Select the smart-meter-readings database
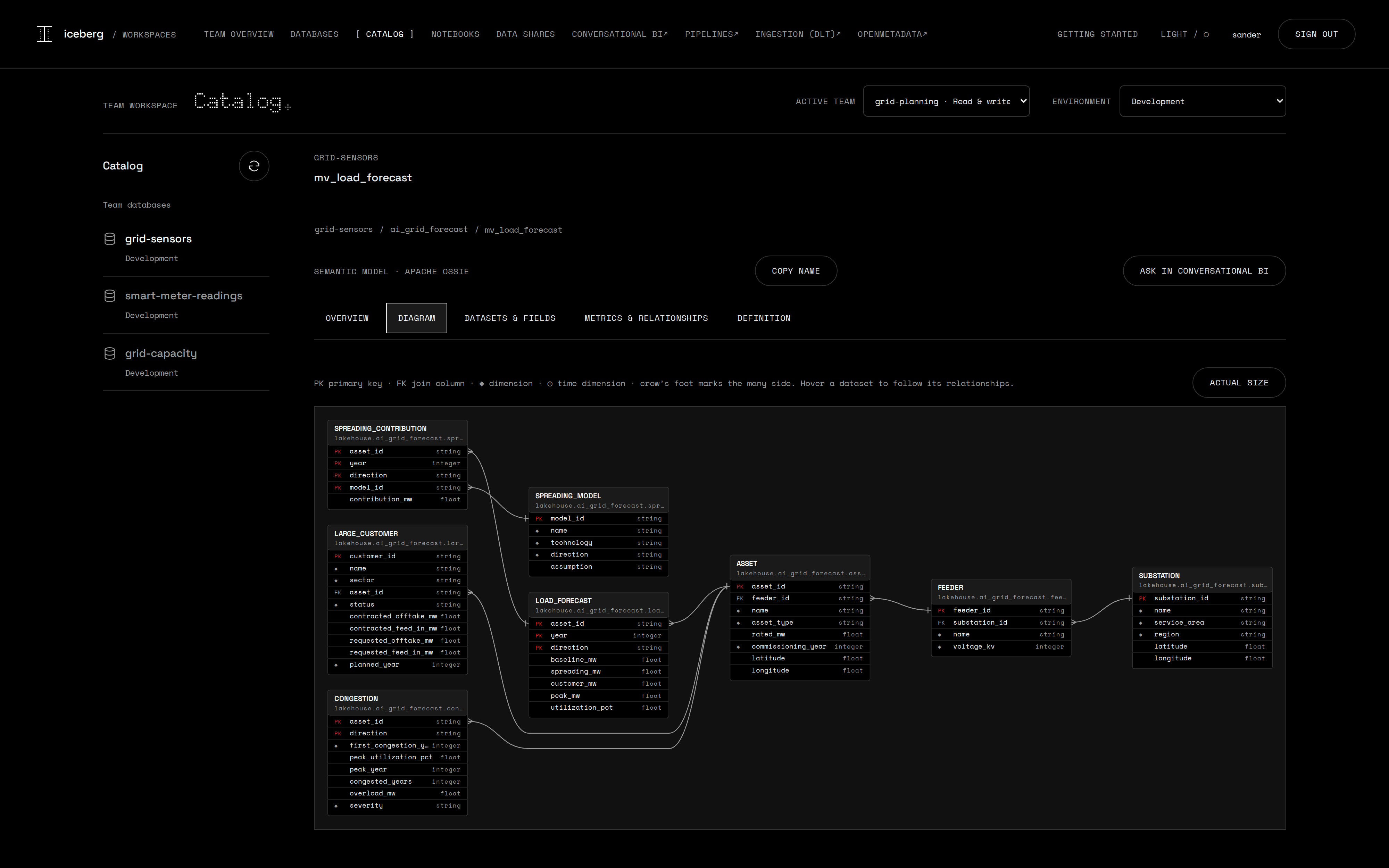The image size is (1389, 868). 186,305
